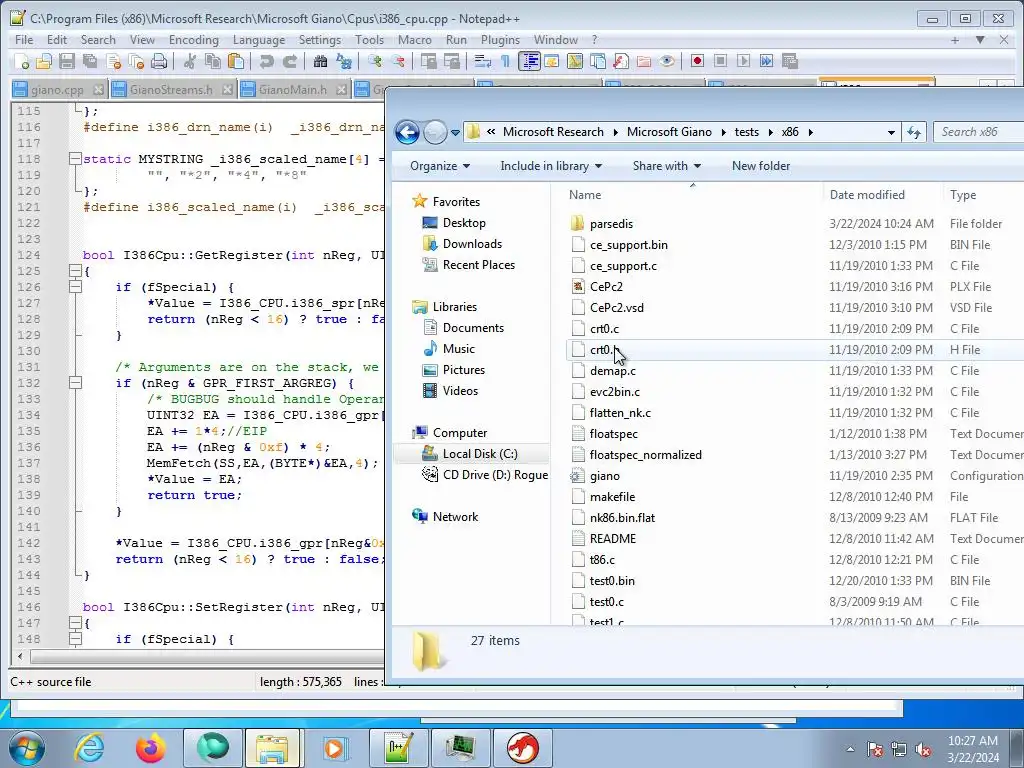Click the Paste clipboard icon in Notepad++

tap(236, 61)
